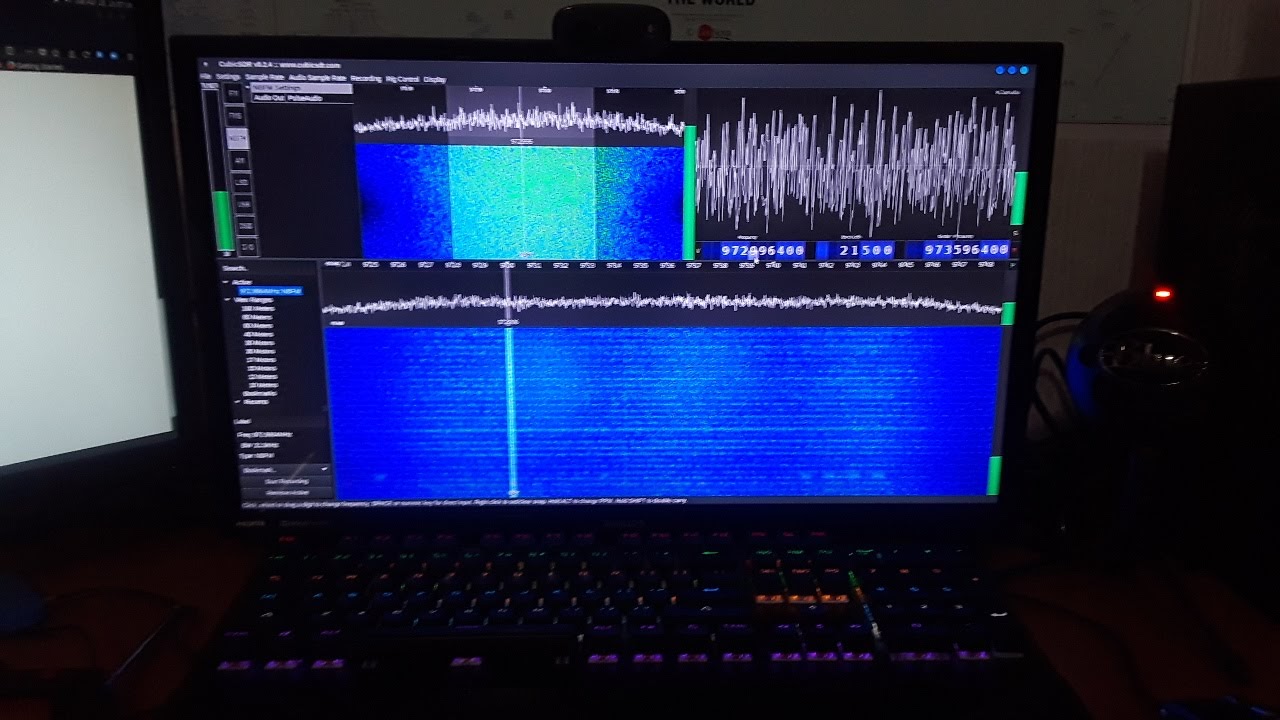The image size is (1280, 720).
Task: Choose the AM demodulator mode
Action: [x=239, y=160]
